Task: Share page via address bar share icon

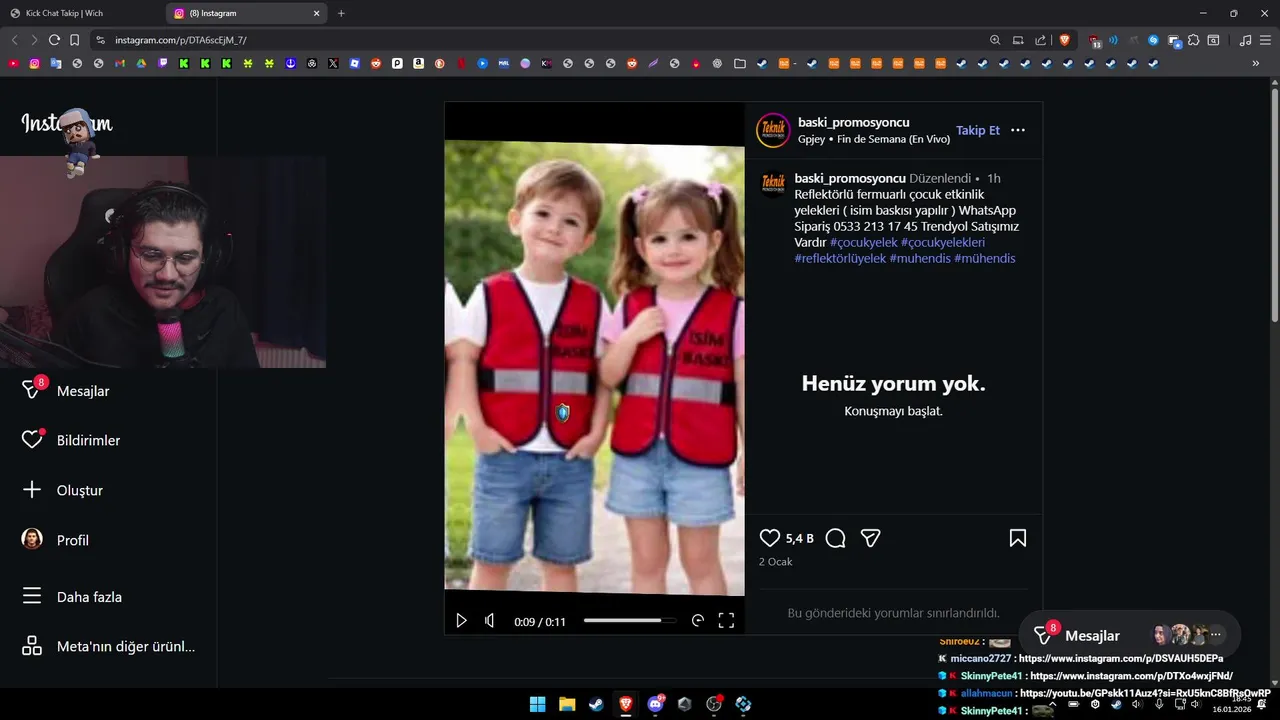Action: [x=1040, y=40]
